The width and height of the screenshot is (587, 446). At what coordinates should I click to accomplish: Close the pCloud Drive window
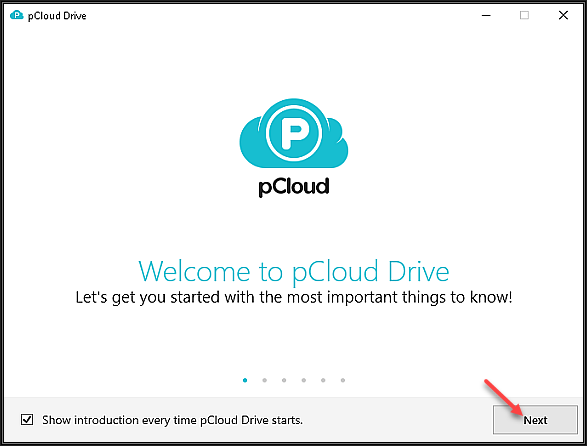[x=563, y=15]
